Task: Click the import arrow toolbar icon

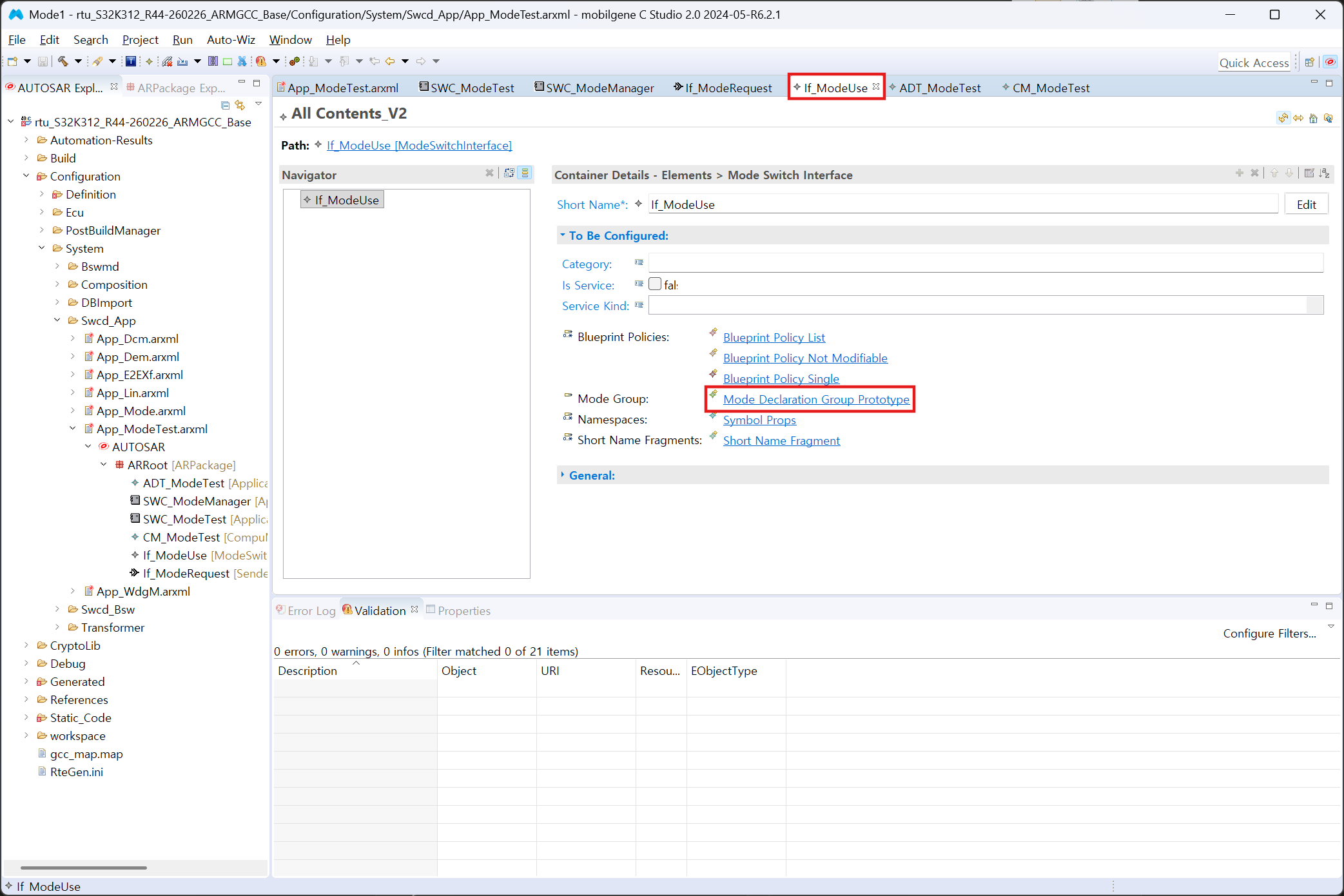Action: coord(182,61)
